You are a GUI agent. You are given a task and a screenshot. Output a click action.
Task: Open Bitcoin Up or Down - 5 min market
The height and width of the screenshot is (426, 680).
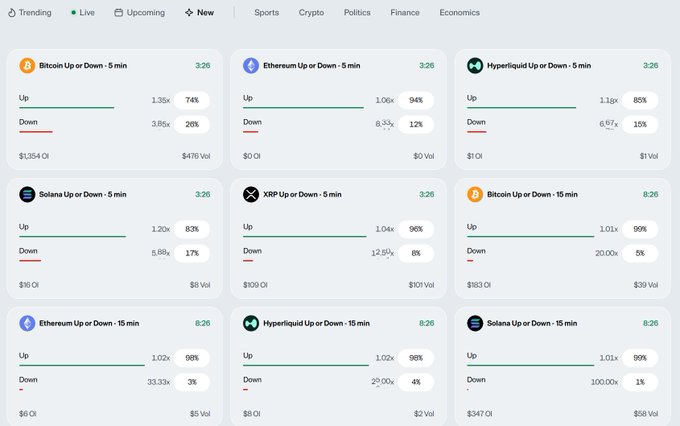83,66
